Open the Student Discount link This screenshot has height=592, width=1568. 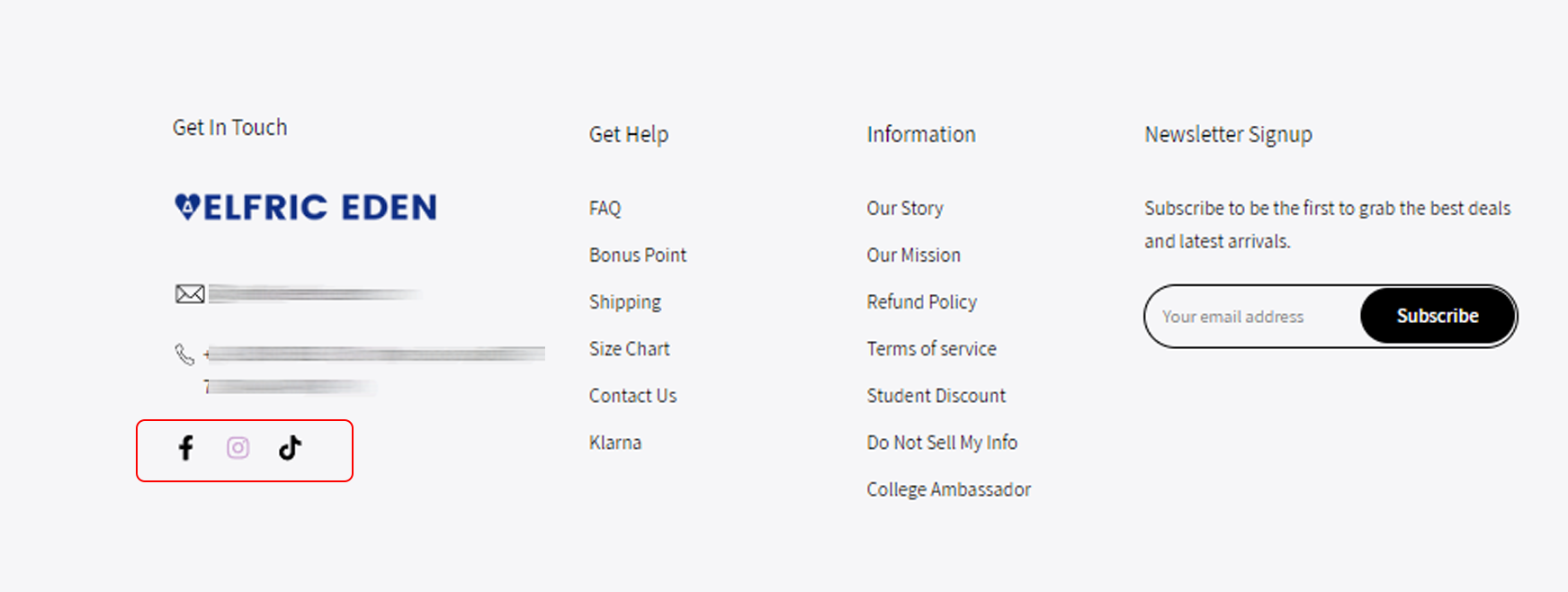pos(936,395)
